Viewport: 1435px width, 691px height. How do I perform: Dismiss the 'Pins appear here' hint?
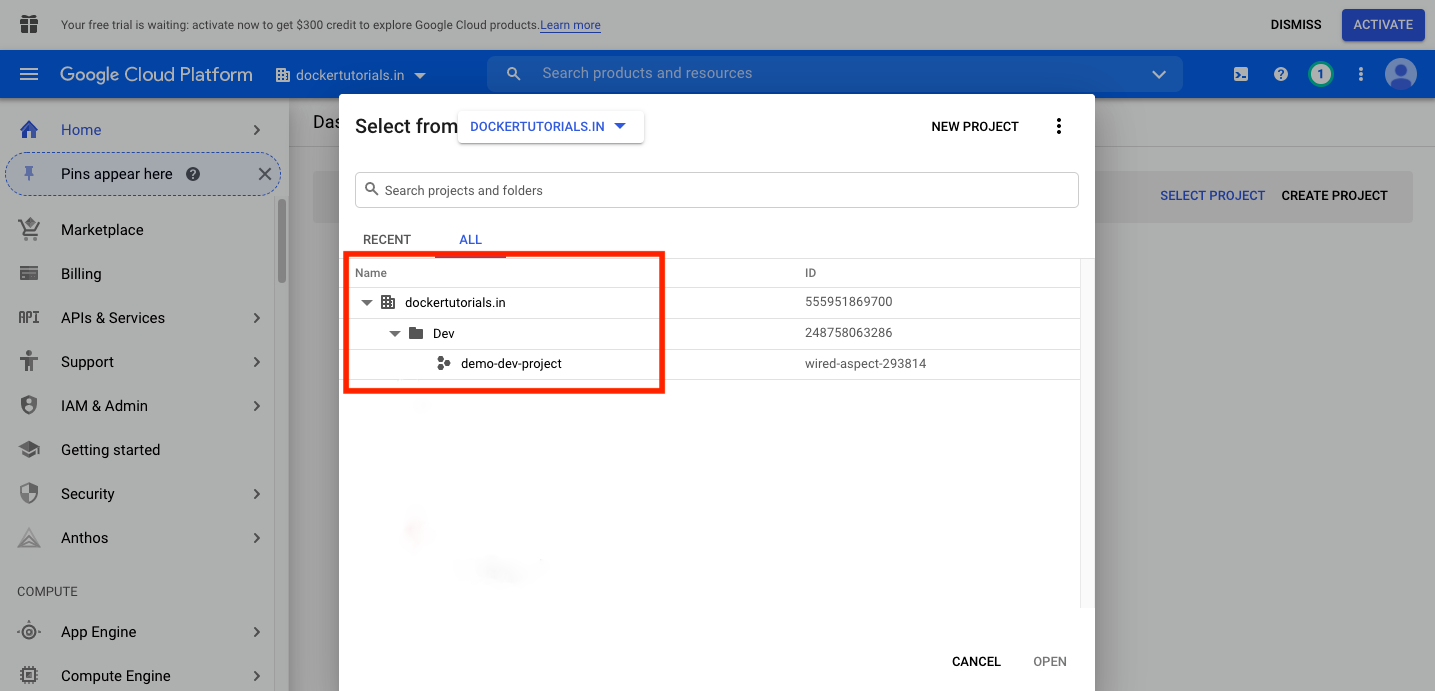pyautogui.click(x=265, y=174)
